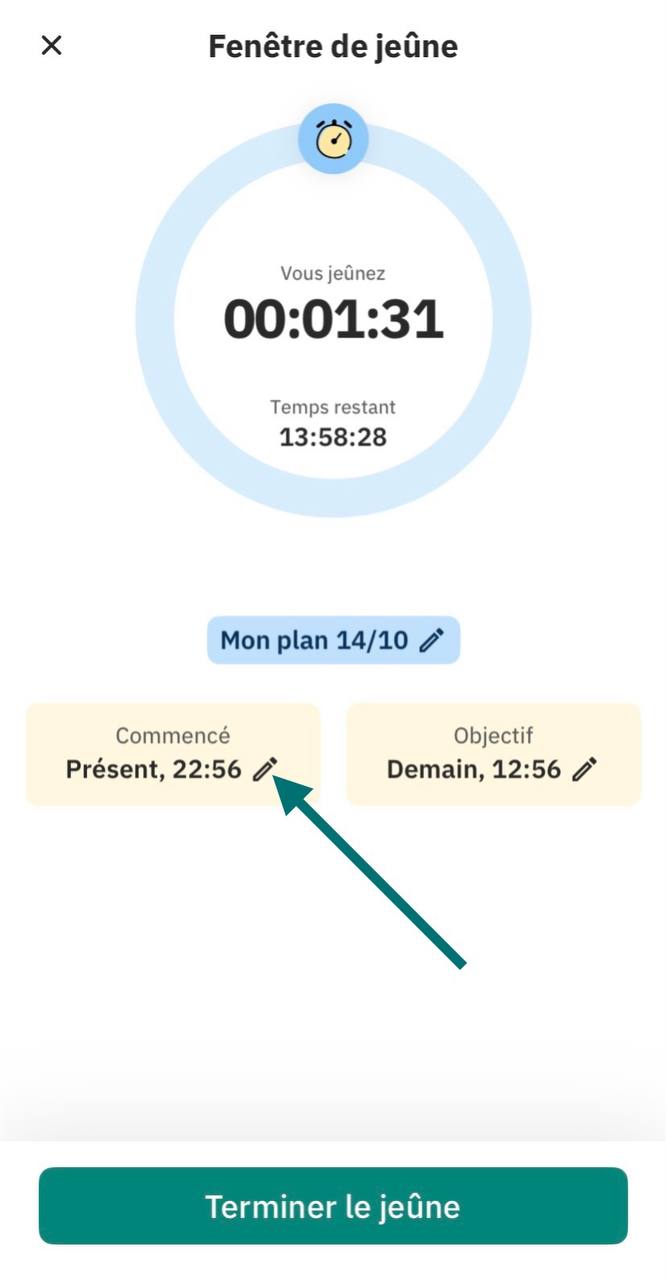
Task: Click the Commencé label text
Action: point(173,736)
